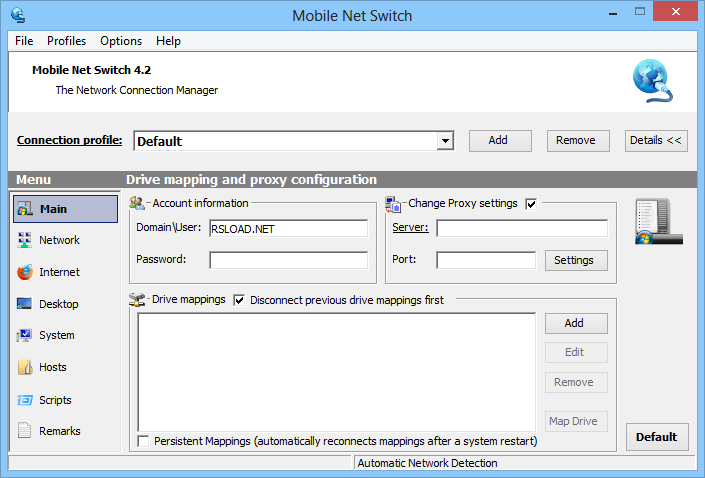This screenshot has width=705, height=478.
Task: Show the System section
Action: [57, 335]
